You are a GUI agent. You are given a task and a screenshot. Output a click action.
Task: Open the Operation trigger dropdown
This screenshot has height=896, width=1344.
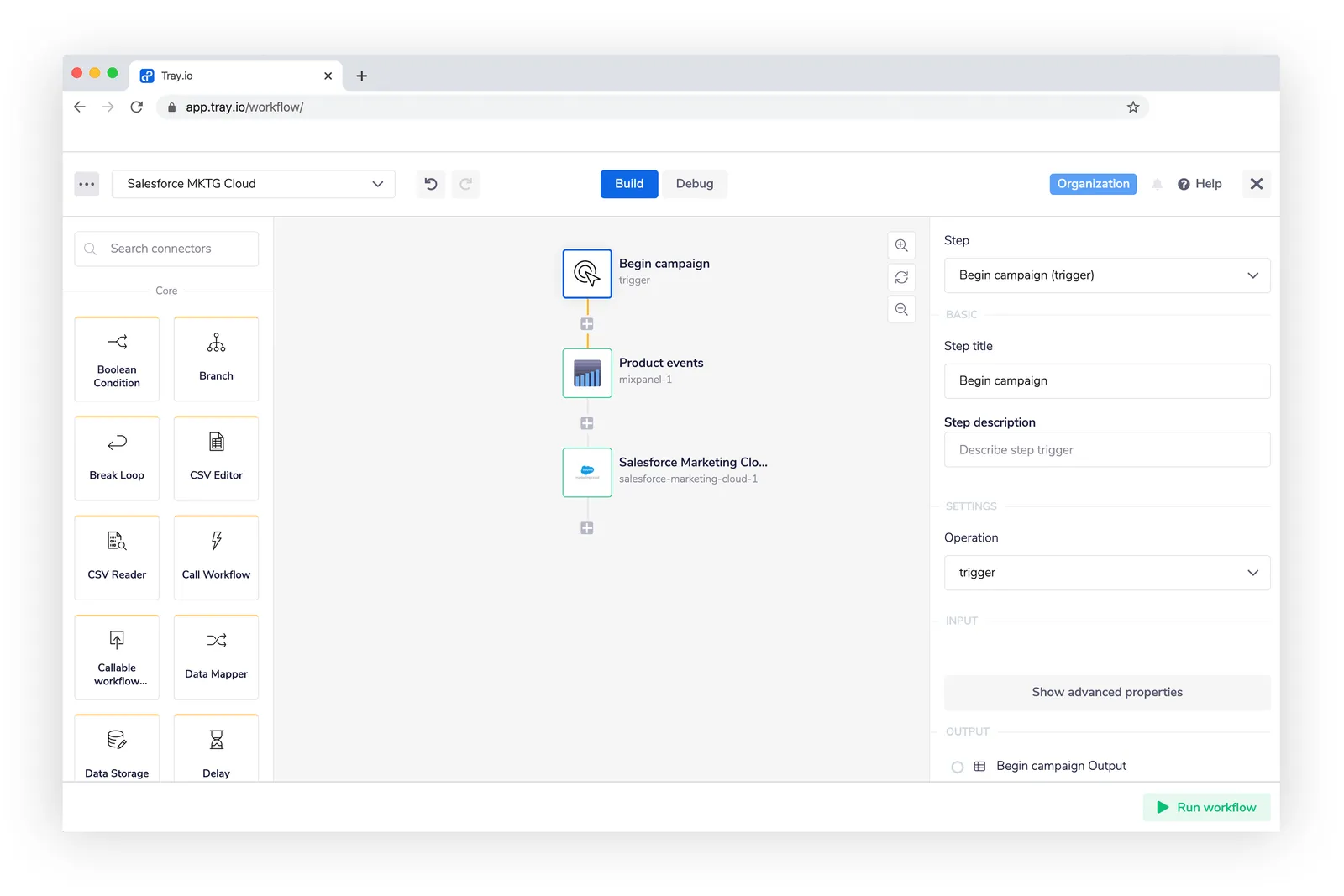(1107, 573)
